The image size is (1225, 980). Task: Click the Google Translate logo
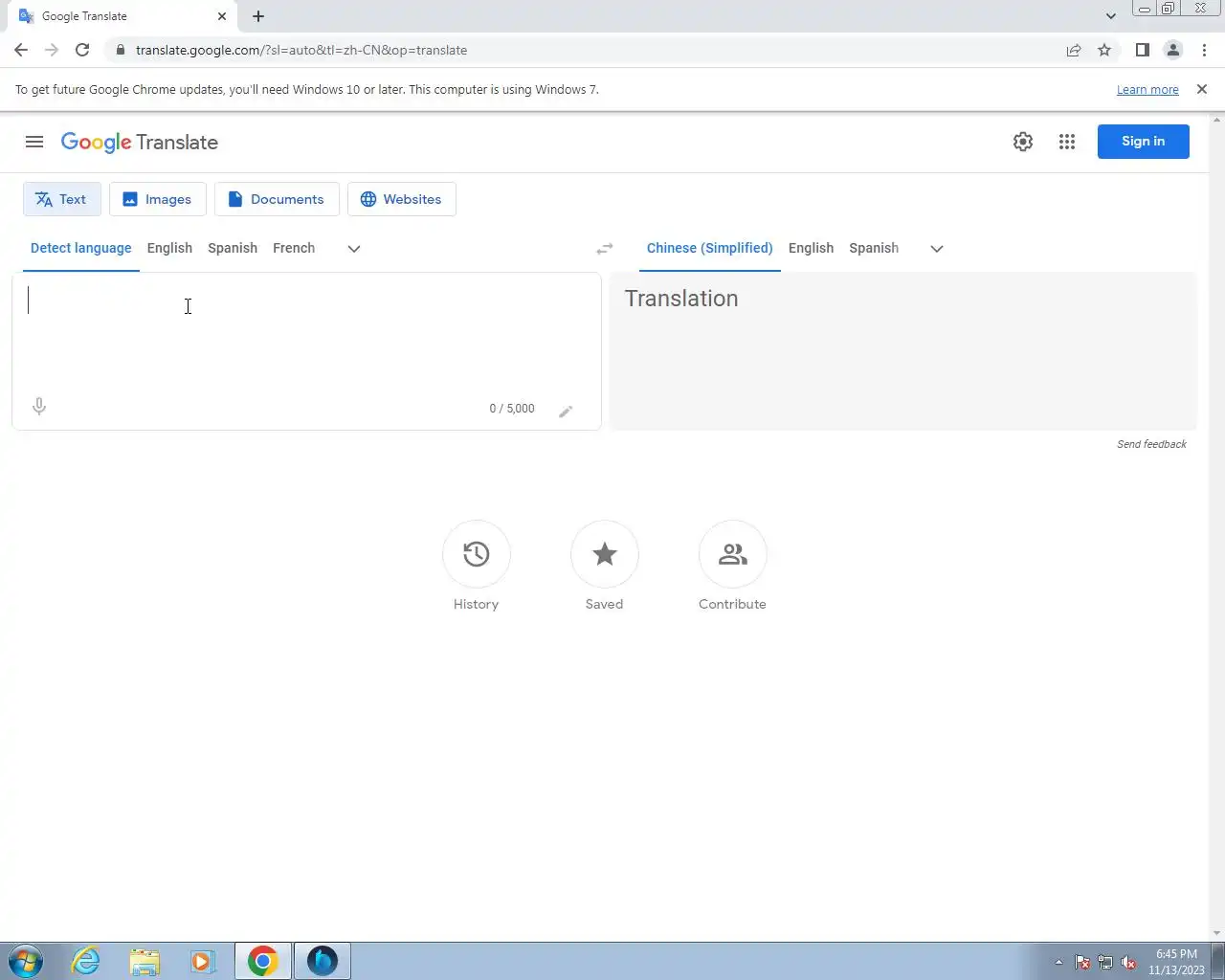[x=140, y=142]
